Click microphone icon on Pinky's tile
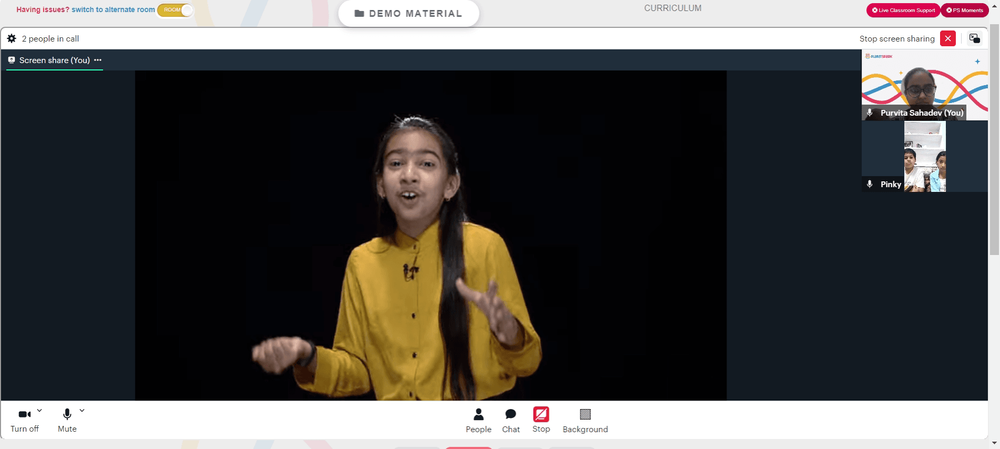1000x449 pixels. coord(869,184)
